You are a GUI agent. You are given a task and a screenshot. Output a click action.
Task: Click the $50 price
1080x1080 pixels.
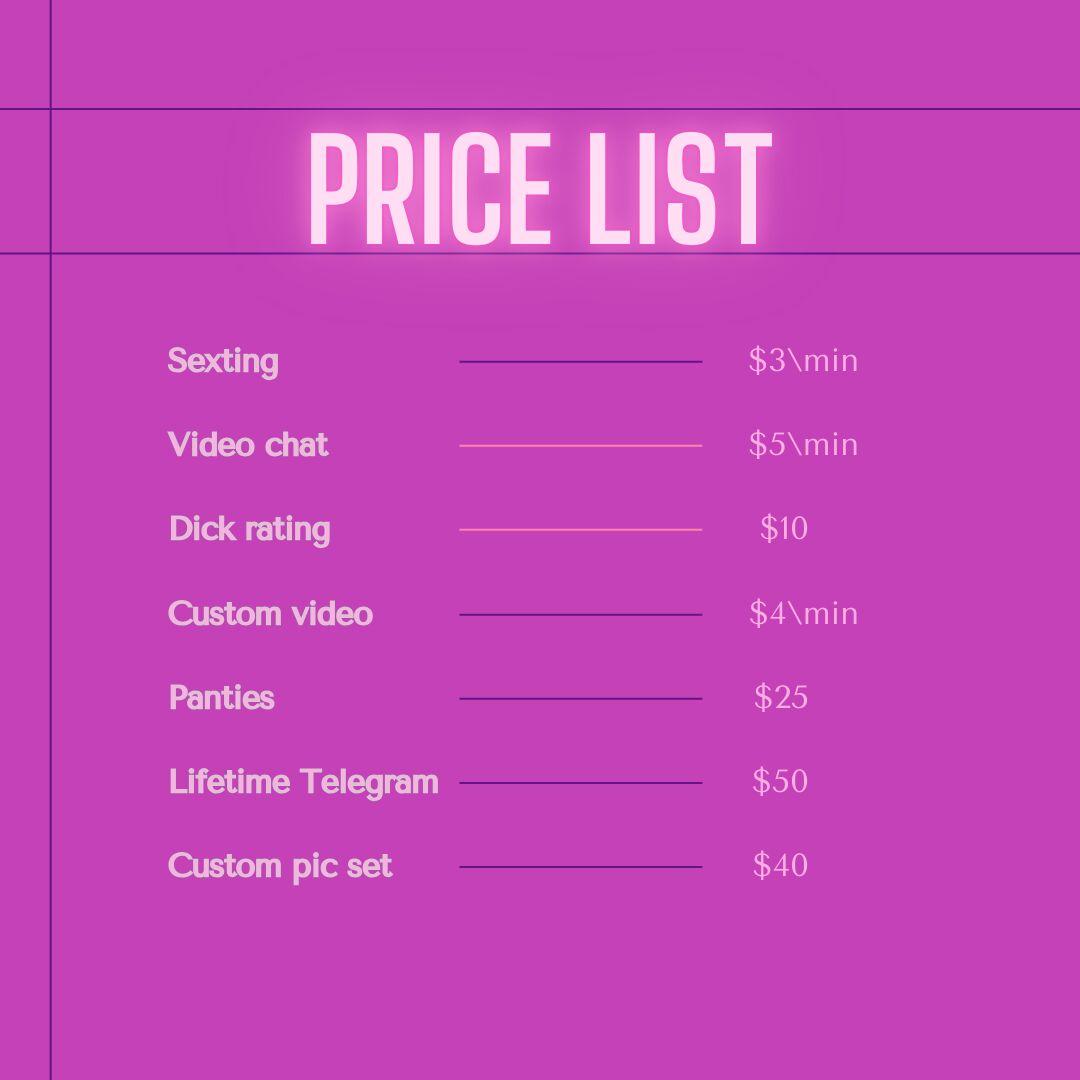point(780,781)
